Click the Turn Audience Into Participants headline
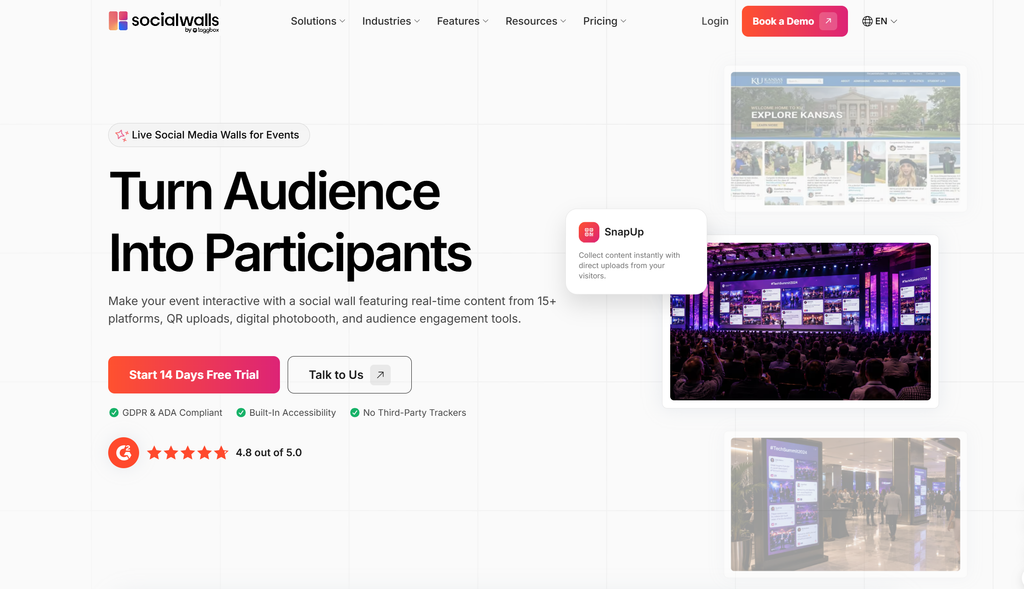Viewport: 1024px width, 589px height. tap(290, 221)
